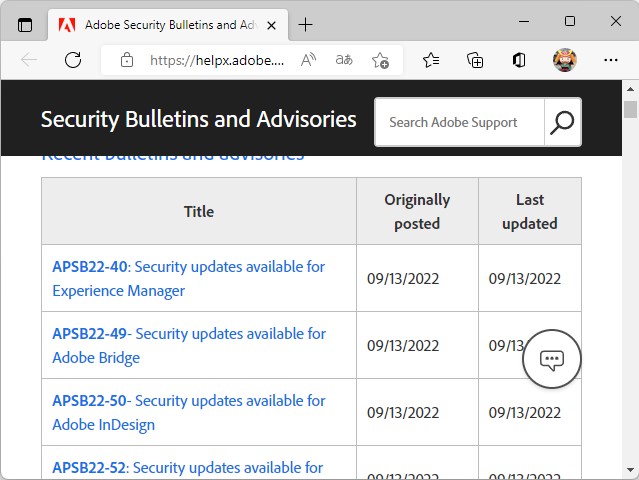Click the browser Refresh button

tap(73, 60)
